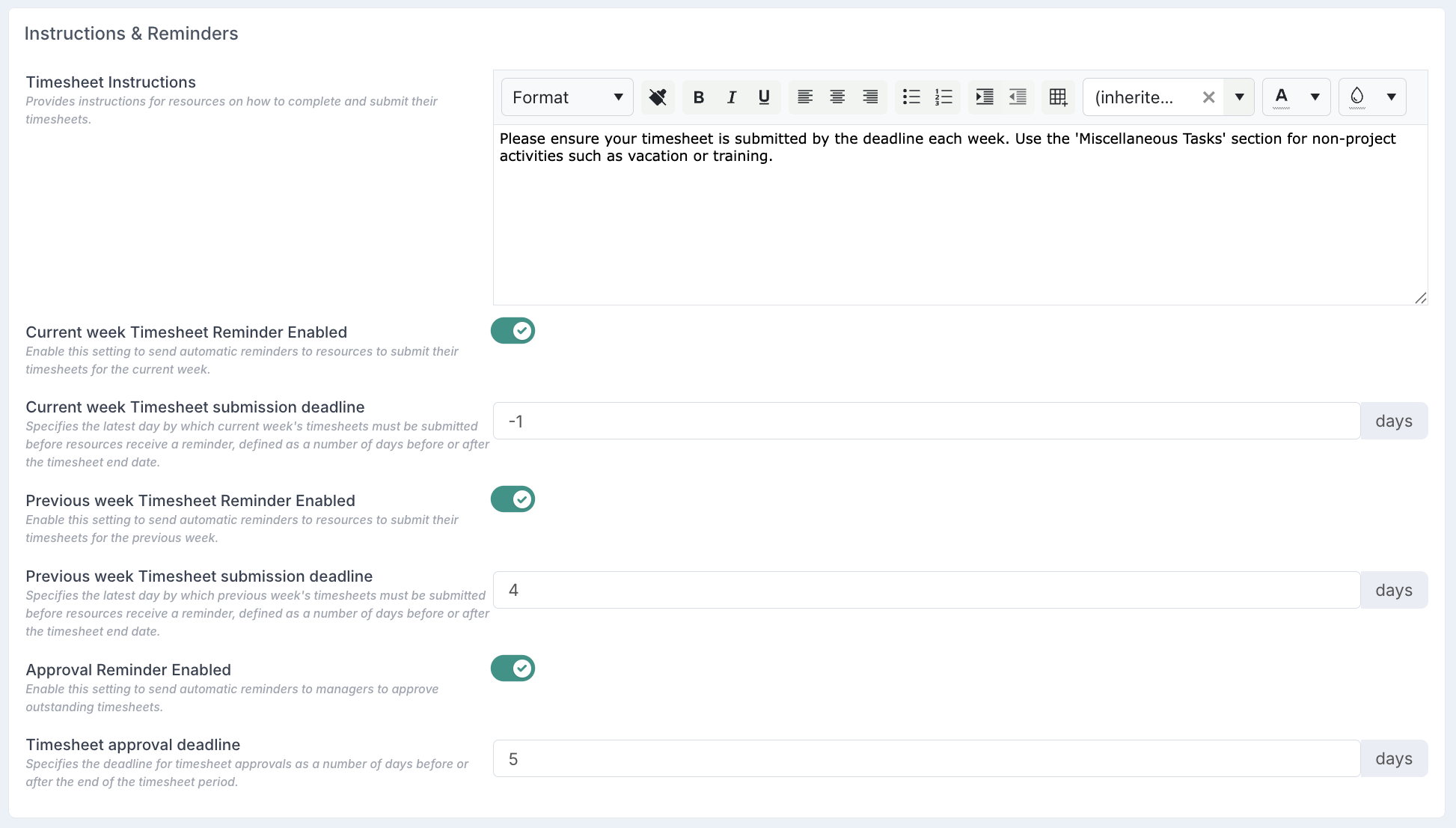The height and width of the screenshot is (828, 1456).
Task: Click the current week submission deadline field
Action: coord(926,421)
